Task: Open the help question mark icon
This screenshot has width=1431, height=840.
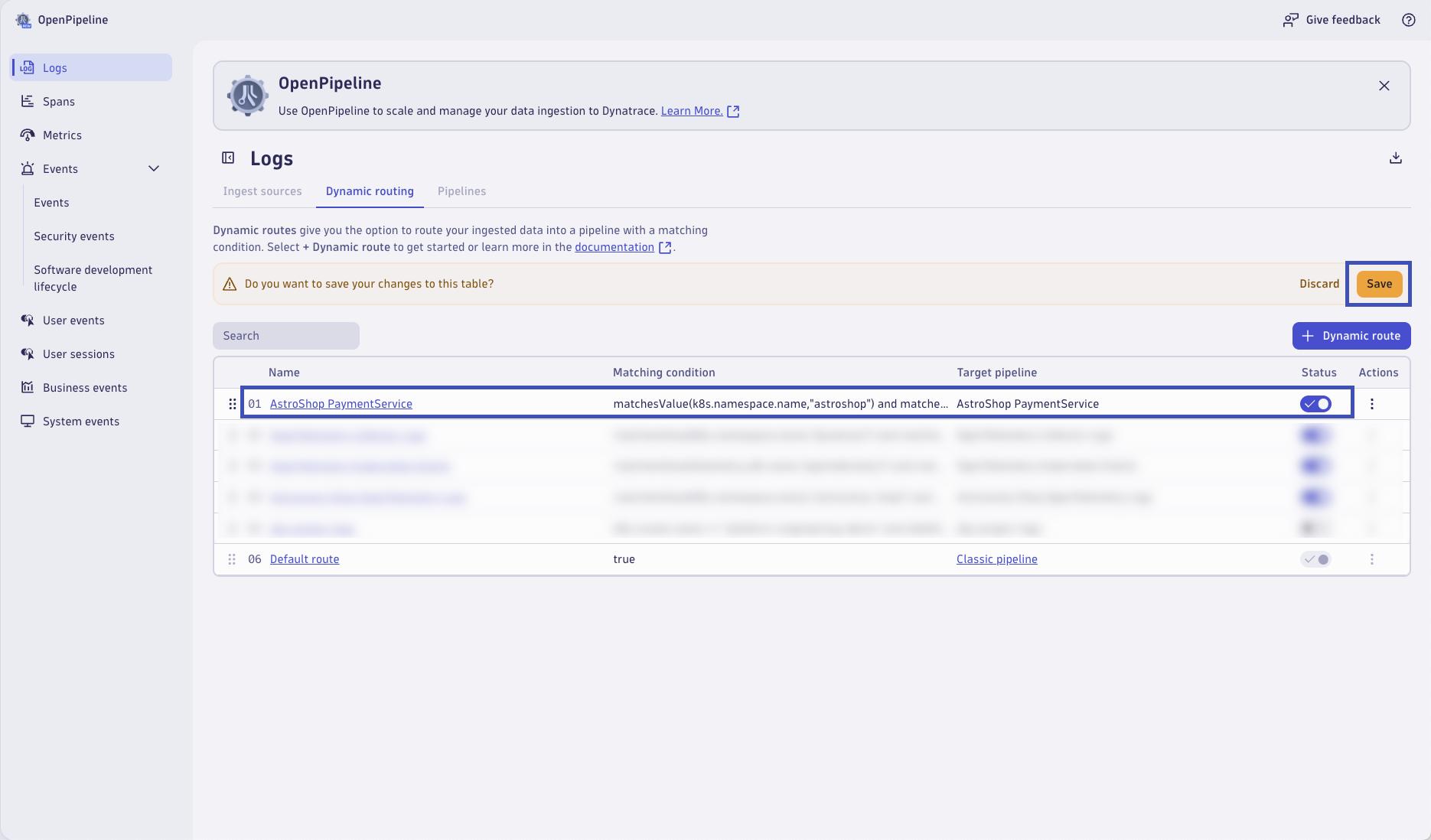Action: [1408, 20]
